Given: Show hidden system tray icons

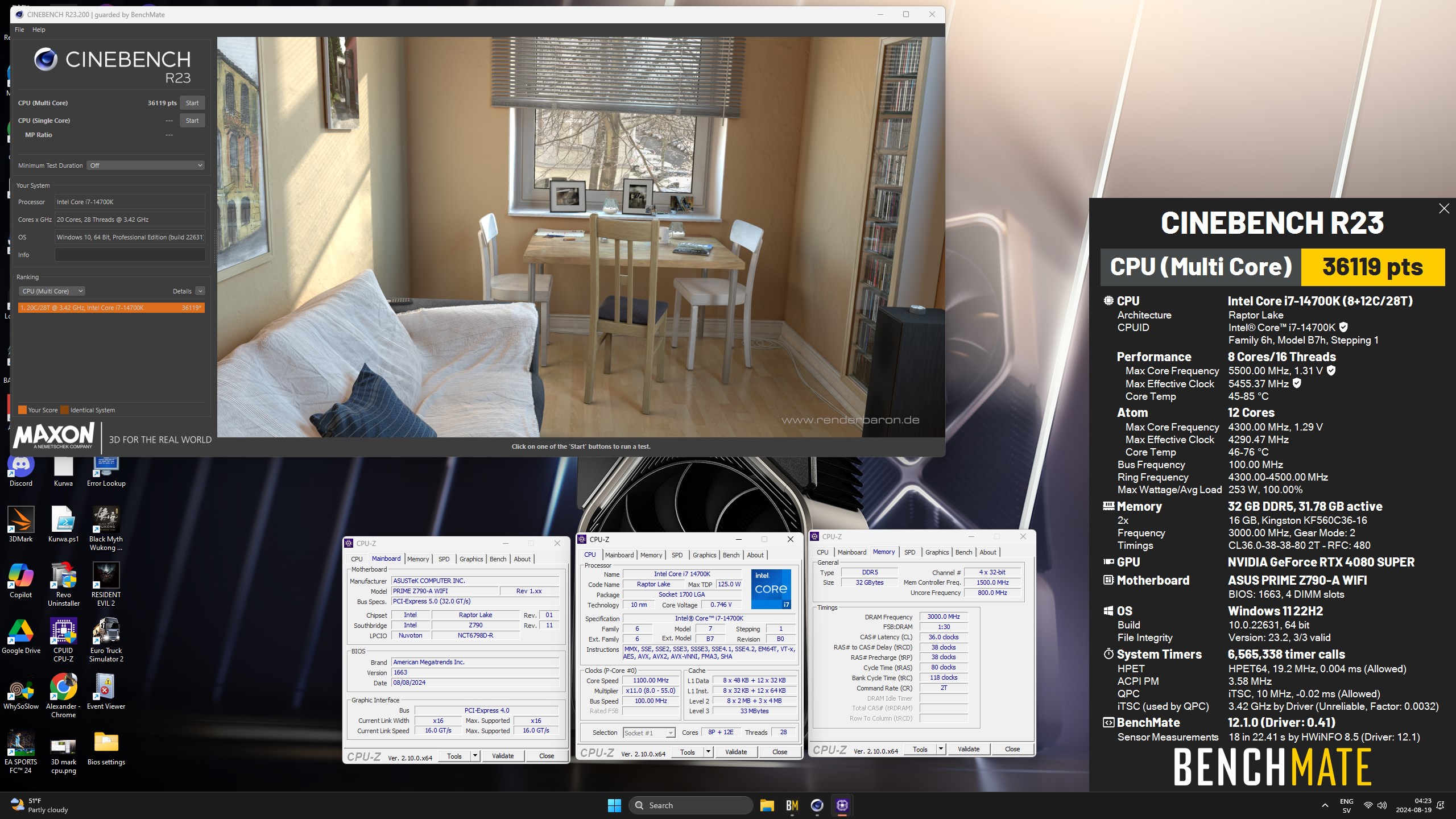Looking at the screenshot, I should click(1325, 805).
